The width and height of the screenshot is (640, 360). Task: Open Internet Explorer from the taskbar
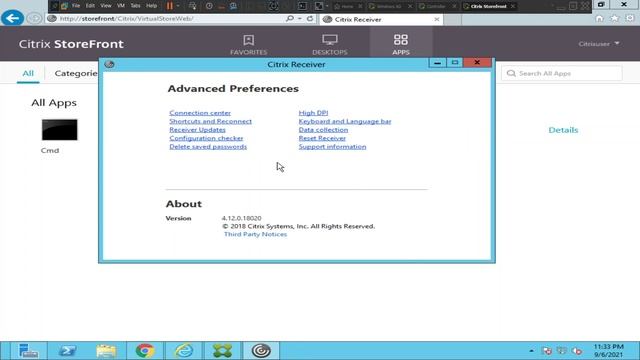[x=184, y=351]
